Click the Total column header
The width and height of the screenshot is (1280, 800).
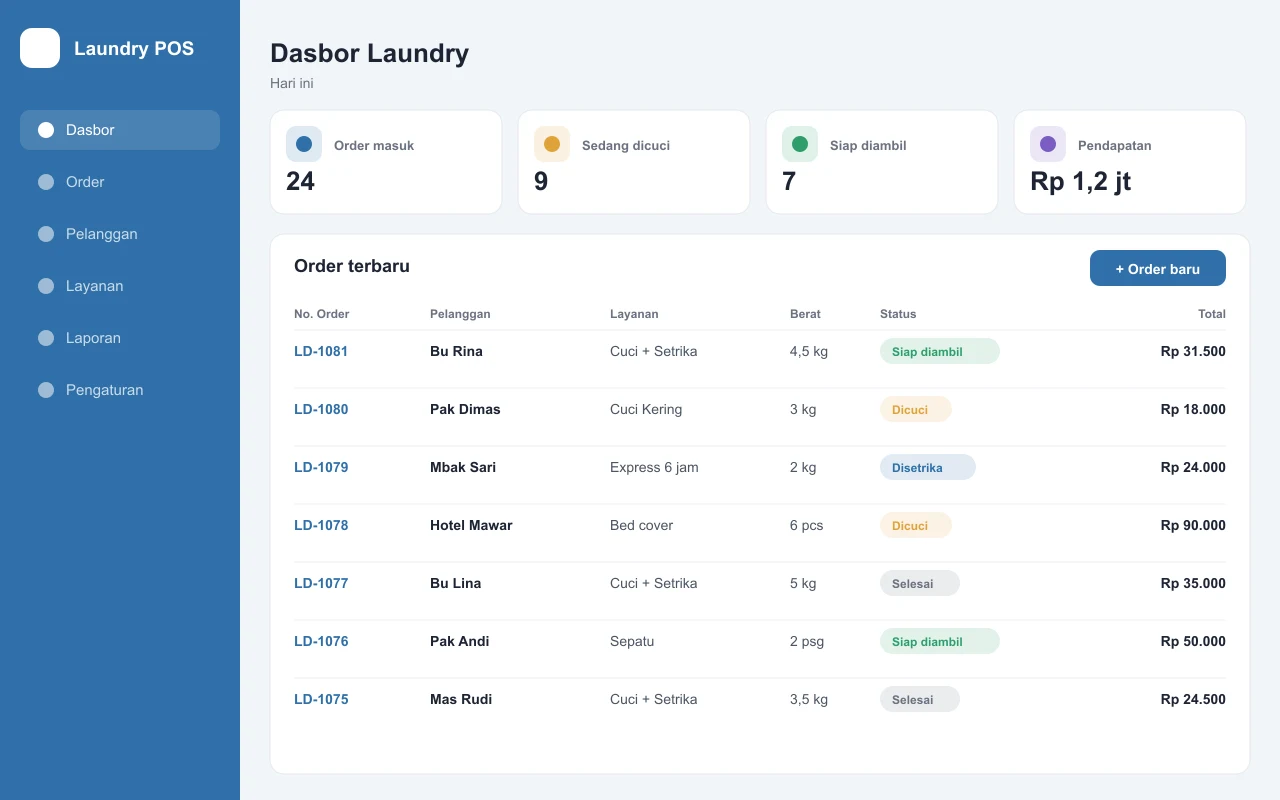click(x=1212, y=314)
